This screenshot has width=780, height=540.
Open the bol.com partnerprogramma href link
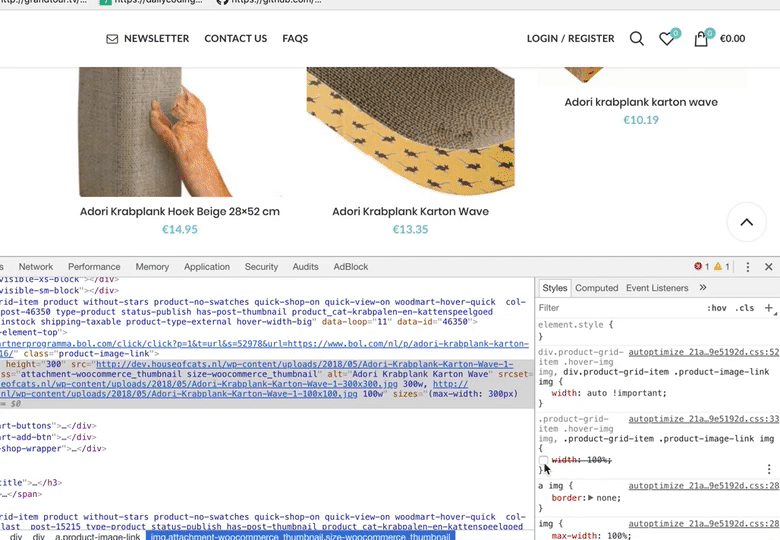tap(264, 344)
